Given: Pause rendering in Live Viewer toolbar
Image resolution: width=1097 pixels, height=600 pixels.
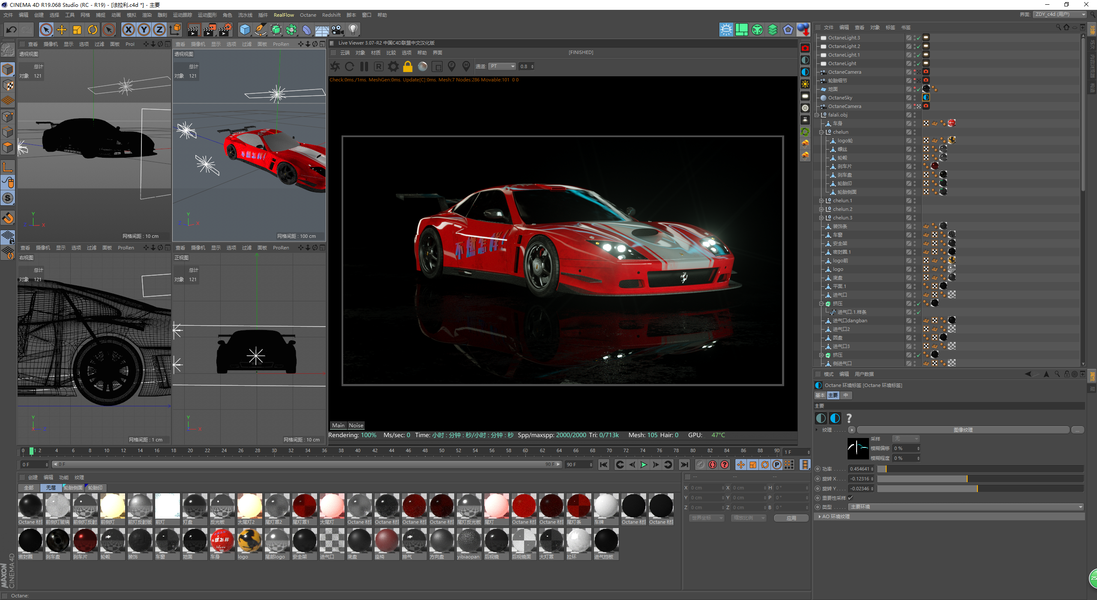Looking at the screenshot, I should tap(364, 67).
